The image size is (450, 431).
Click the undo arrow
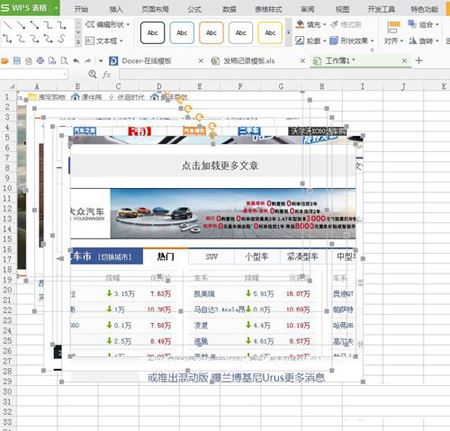[x=76, y=61]
